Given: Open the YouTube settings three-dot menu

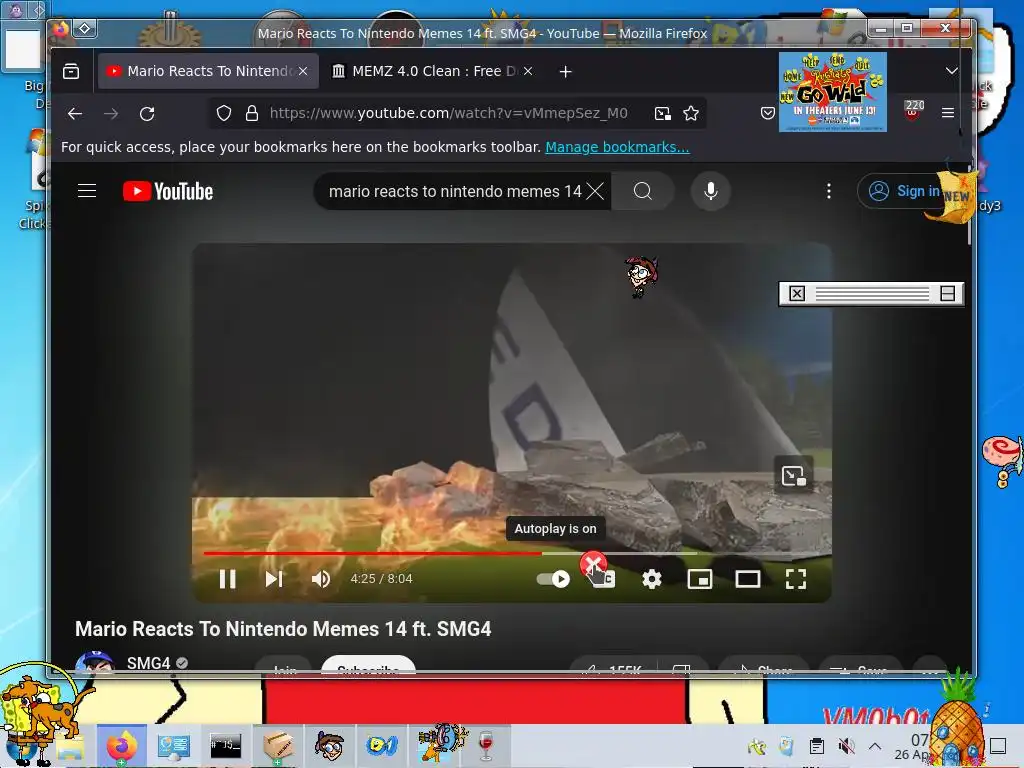Looking at the screenshot, I should tap(829, 191).
